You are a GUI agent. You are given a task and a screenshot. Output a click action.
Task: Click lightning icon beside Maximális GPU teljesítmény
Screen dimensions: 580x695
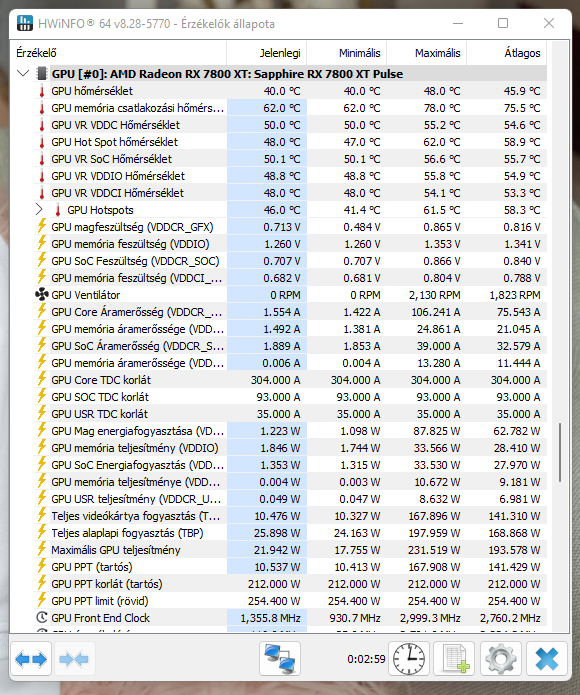[42, 549]
